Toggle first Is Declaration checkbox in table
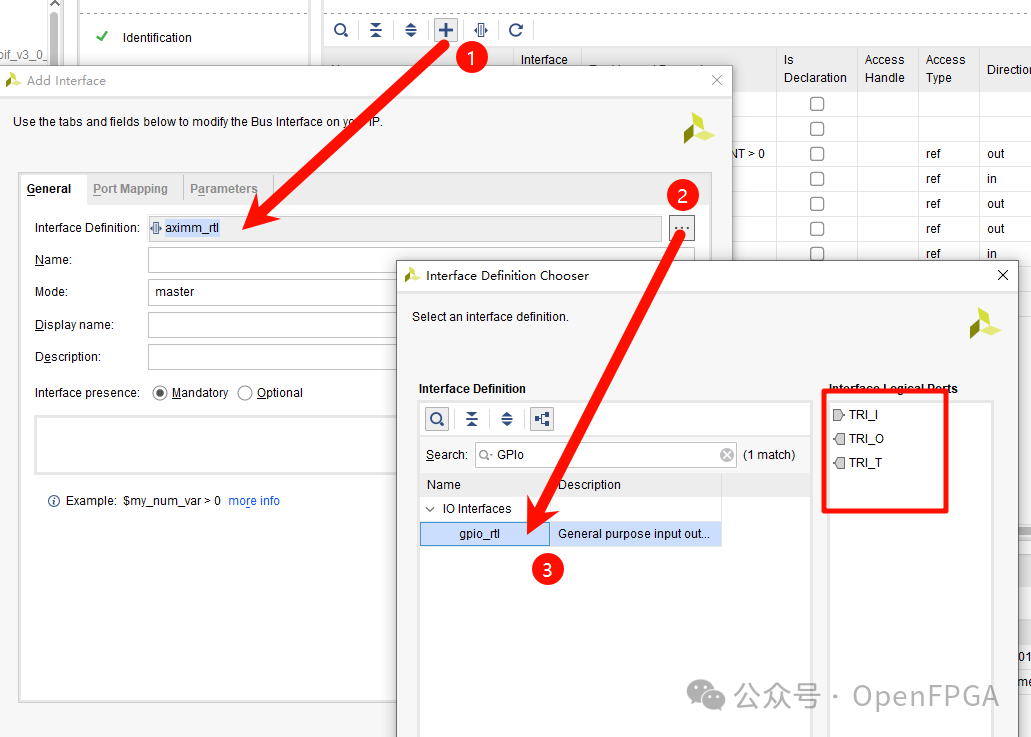 pos(817,104)
